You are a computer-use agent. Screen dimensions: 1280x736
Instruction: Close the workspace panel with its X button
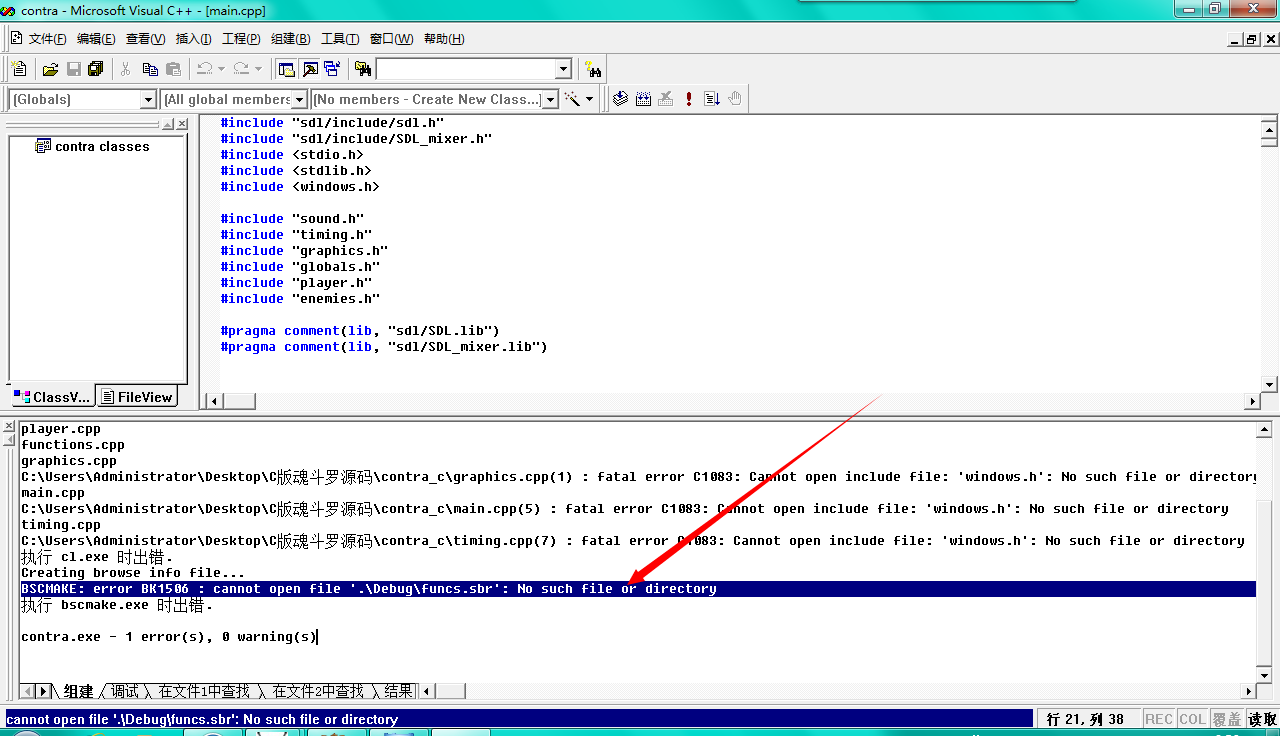tap(182, 124)
